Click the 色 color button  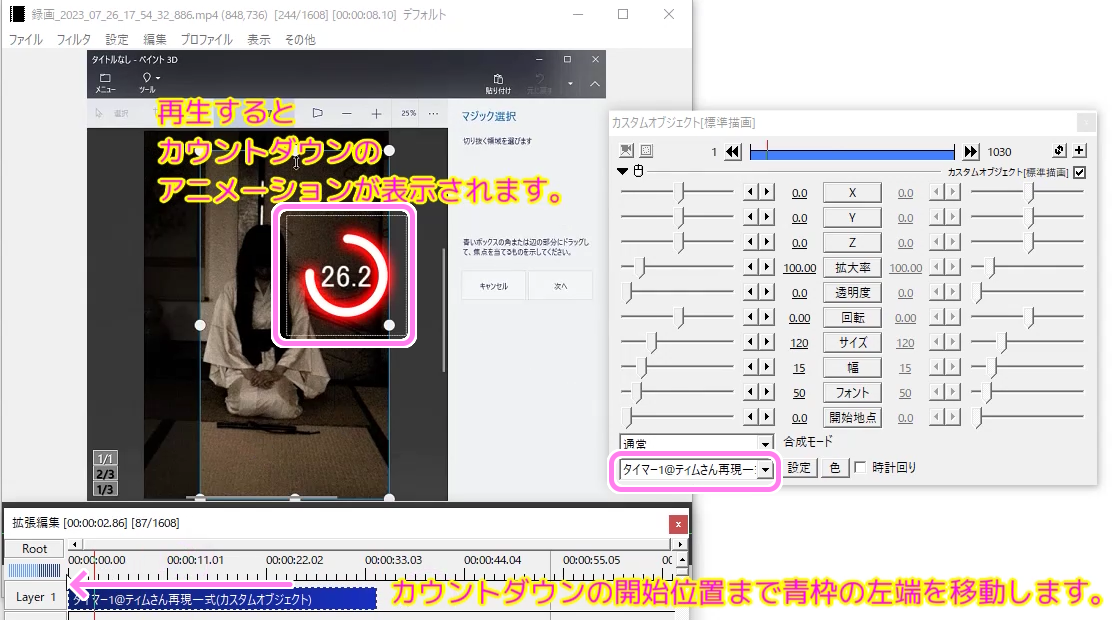[x=834, y=467]
